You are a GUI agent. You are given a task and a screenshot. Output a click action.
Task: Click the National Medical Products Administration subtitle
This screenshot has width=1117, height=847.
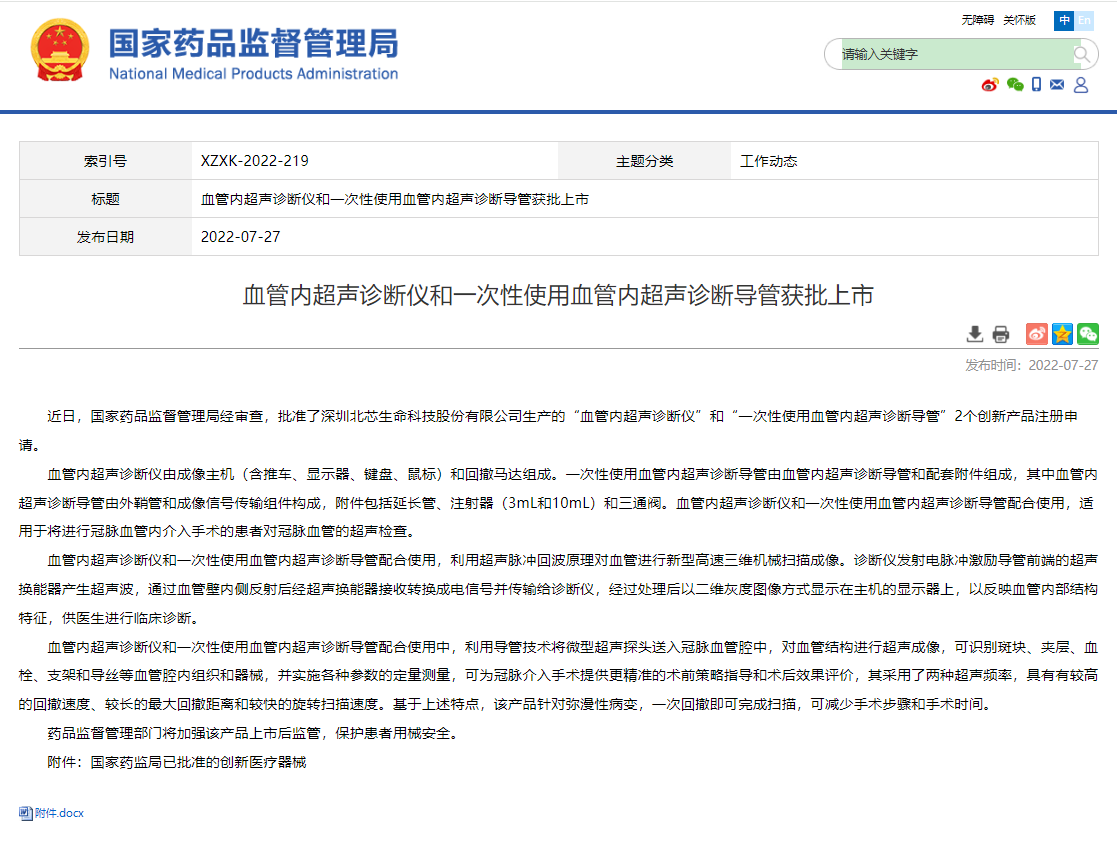(254, 74)
